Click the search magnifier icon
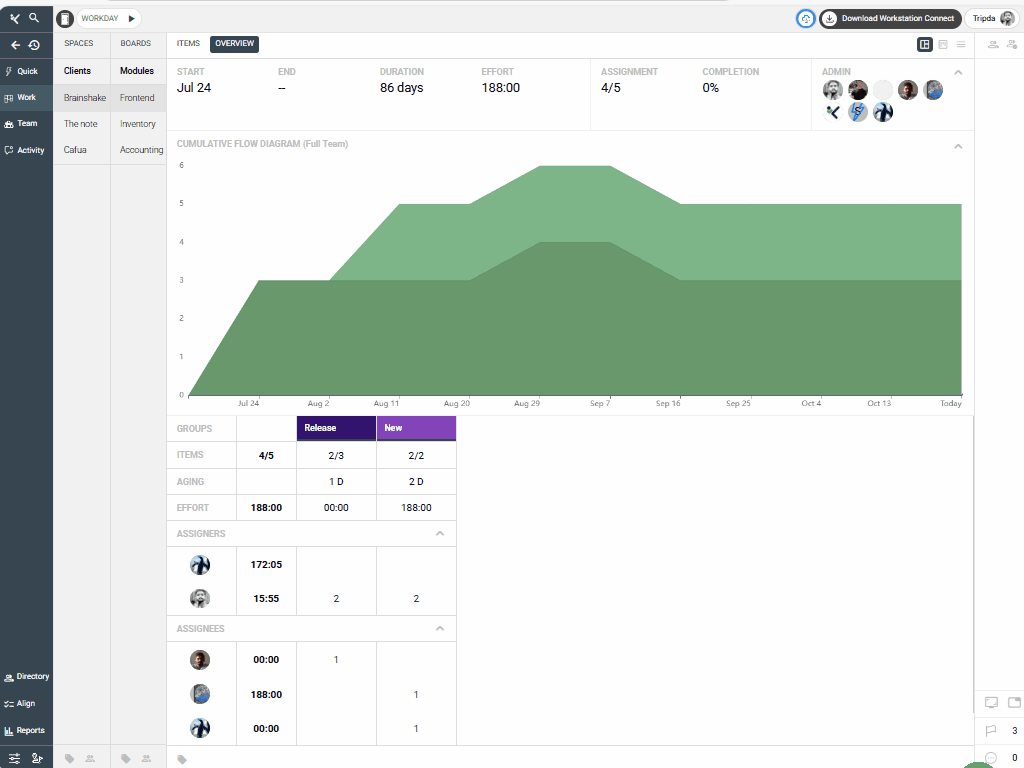 point(34,18)
